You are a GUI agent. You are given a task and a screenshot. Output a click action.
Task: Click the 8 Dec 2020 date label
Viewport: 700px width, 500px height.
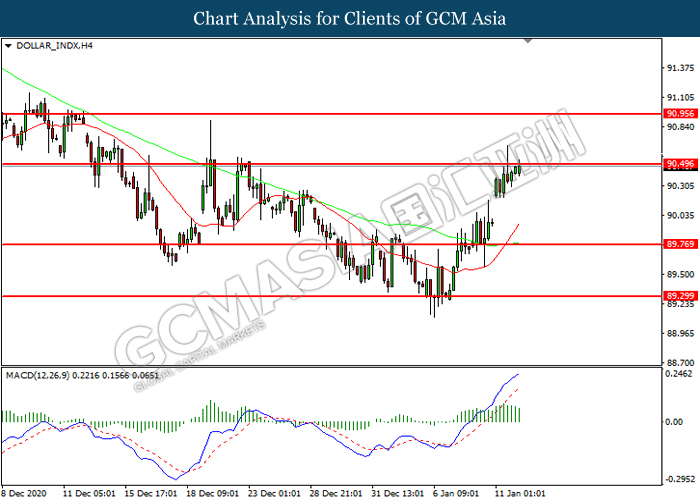tap(24, 493)
